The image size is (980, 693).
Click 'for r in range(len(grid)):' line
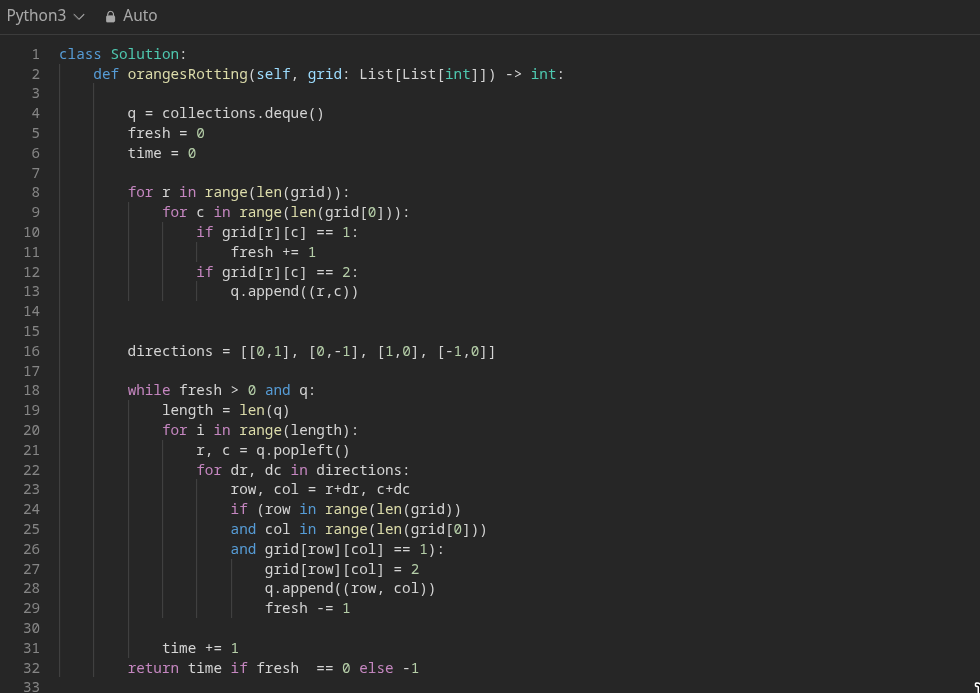239,192
